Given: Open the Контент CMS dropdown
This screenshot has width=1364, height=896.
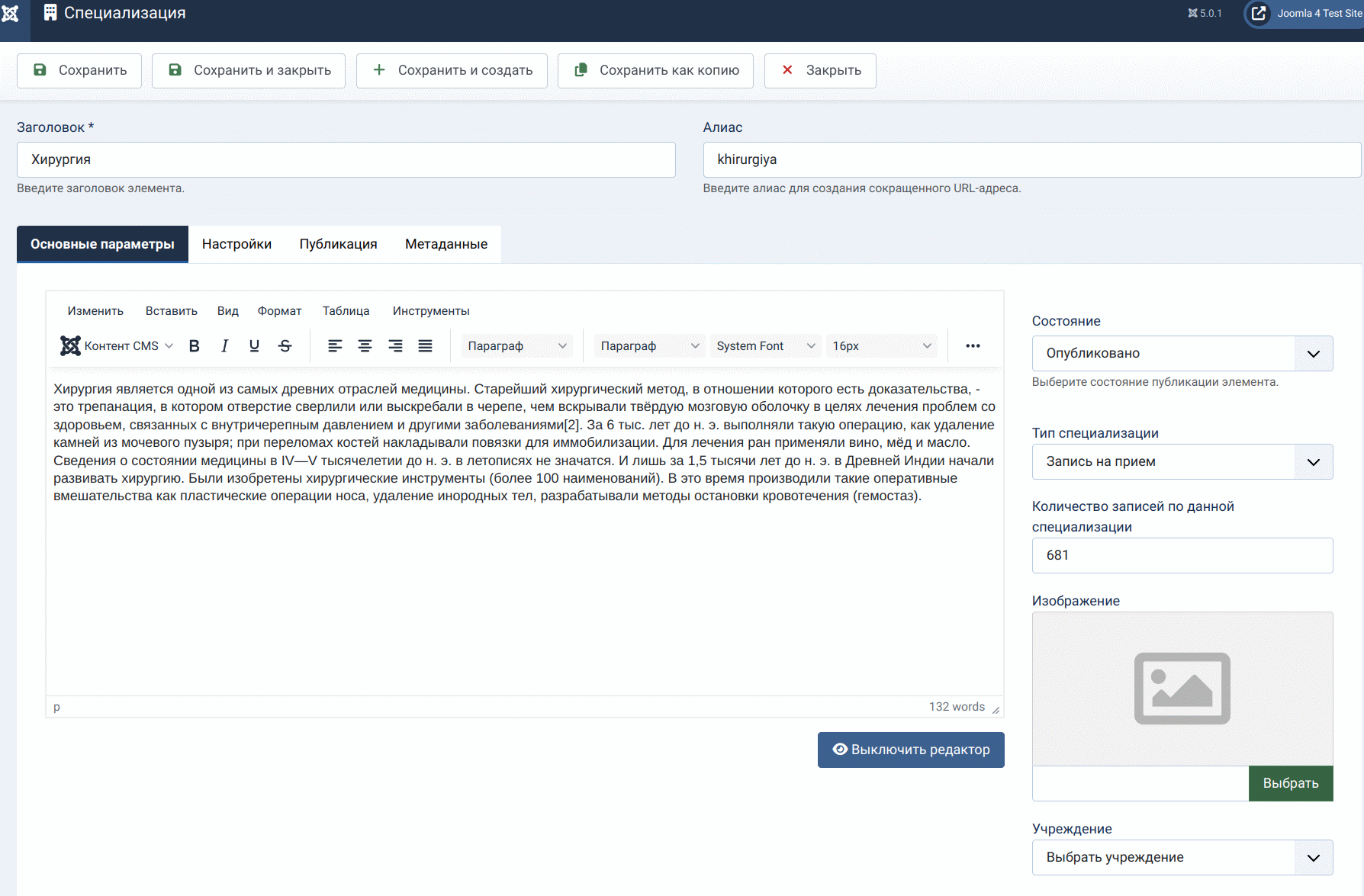Looking at the screenshot, I should tap(117, 346).
